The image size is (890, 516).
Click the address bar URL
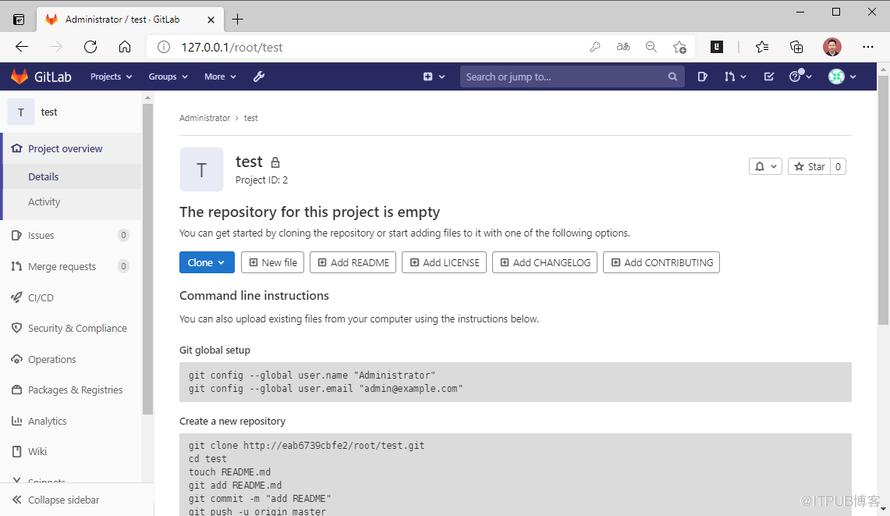(x=232, y=47)
